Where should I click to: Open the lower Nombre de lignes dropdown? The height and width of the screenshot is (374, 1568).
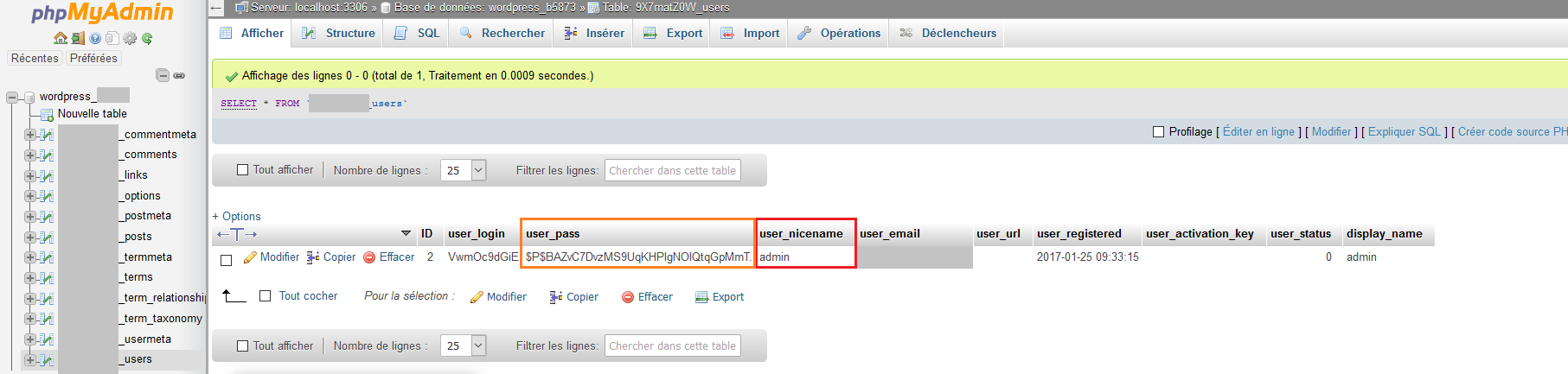[x=464, y=345]
